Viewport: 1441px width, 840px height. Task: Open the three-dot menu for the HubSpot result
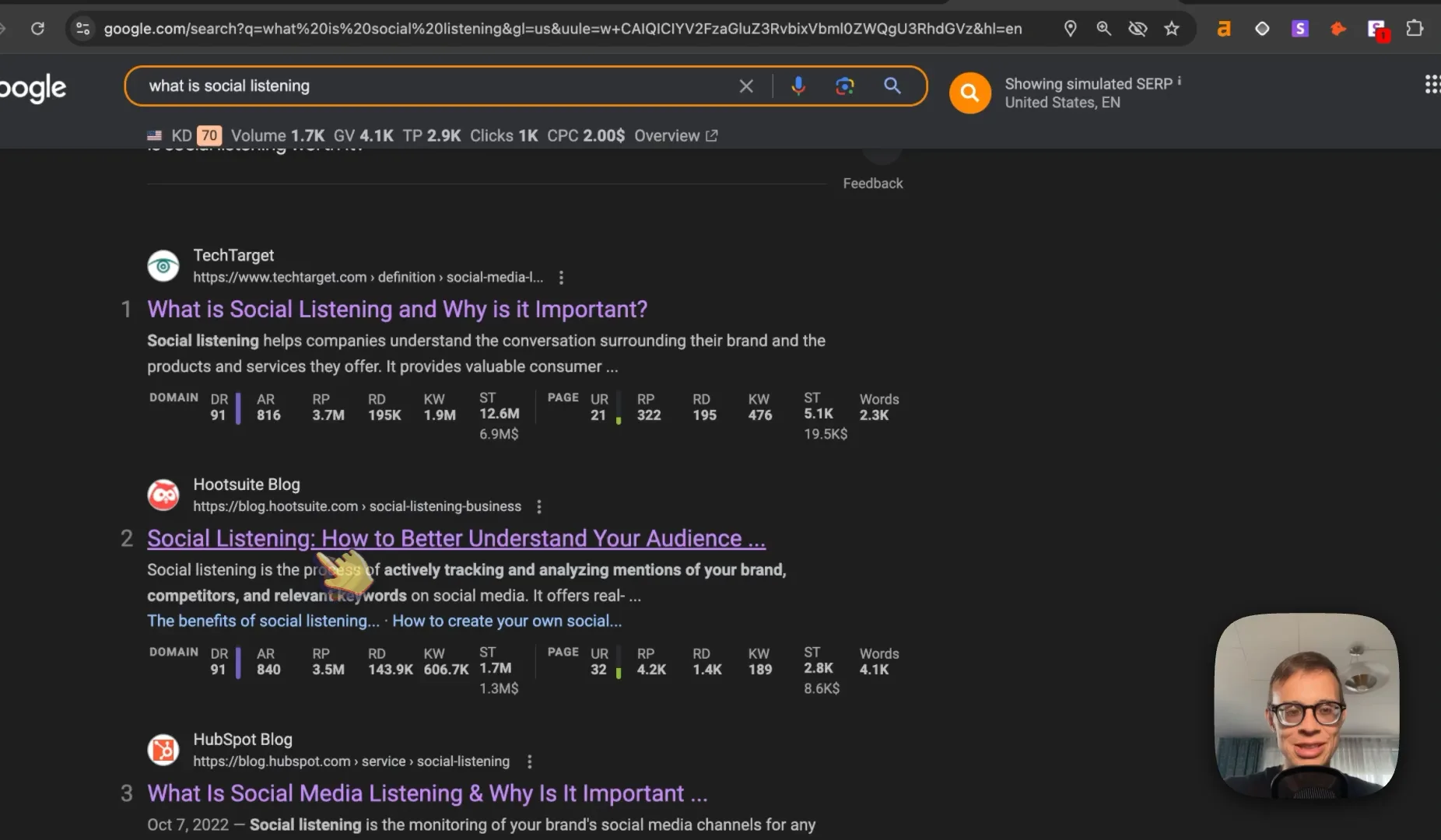point(529,762)
